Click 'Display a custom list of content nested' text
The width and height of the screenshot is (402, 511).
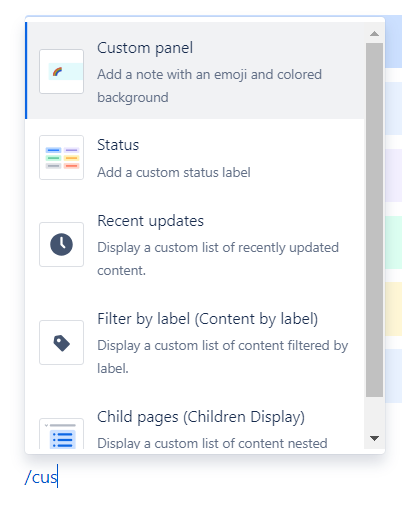click(x=212, y=443)
